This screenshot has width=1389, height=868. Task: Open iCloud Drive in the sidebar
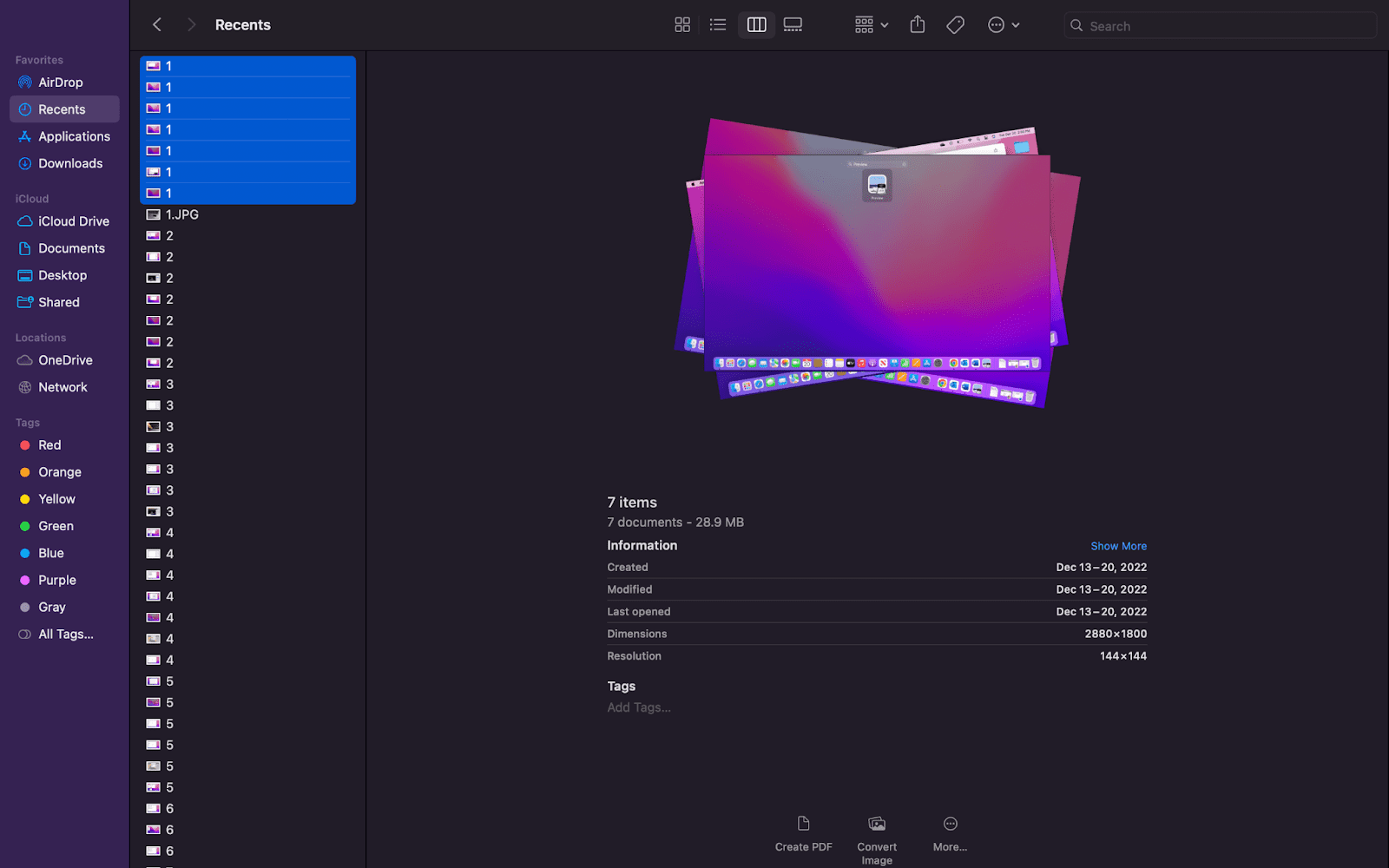point(64,221)
